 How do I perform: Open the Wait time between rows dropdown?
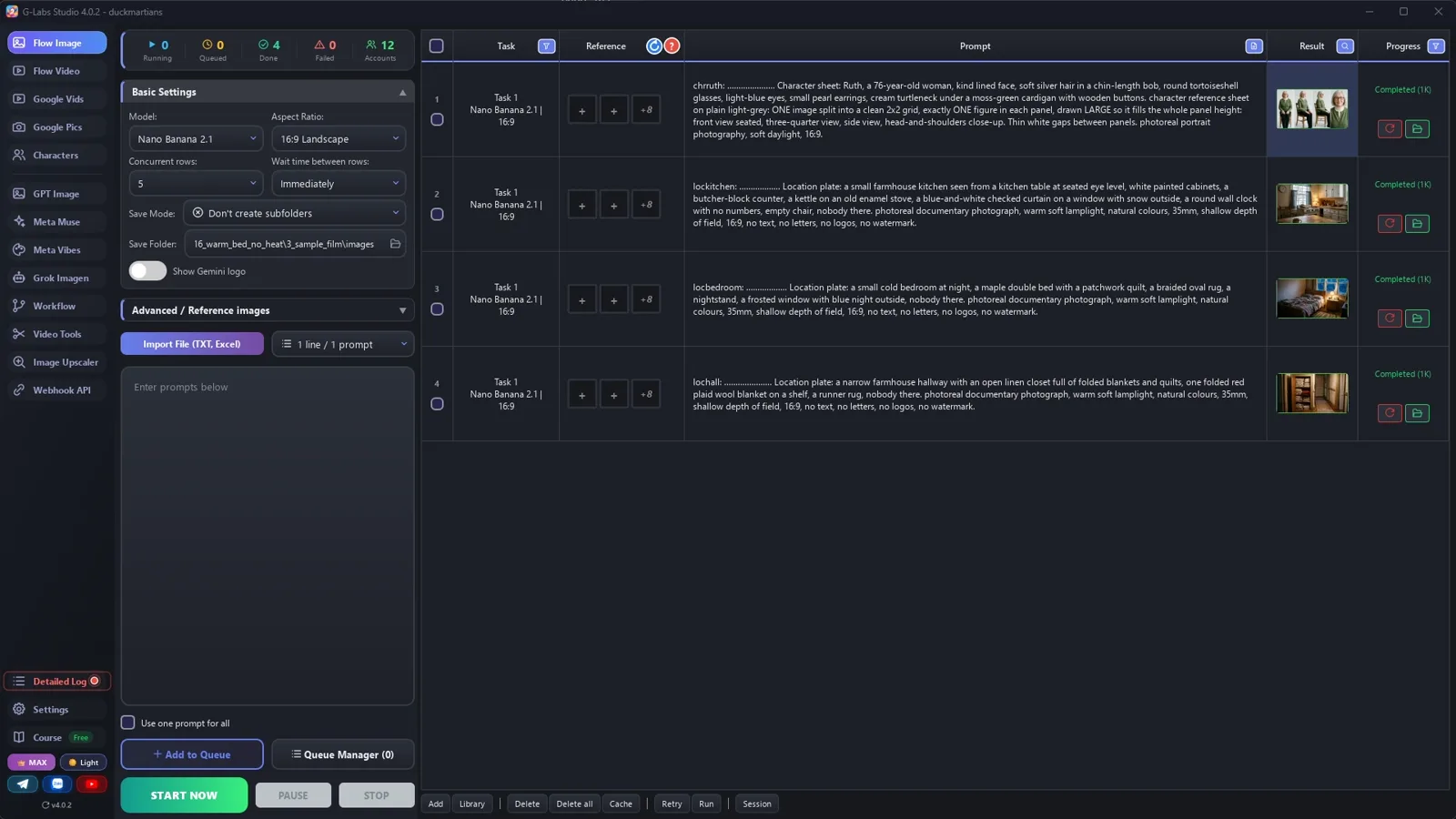(x=339, y=184)
